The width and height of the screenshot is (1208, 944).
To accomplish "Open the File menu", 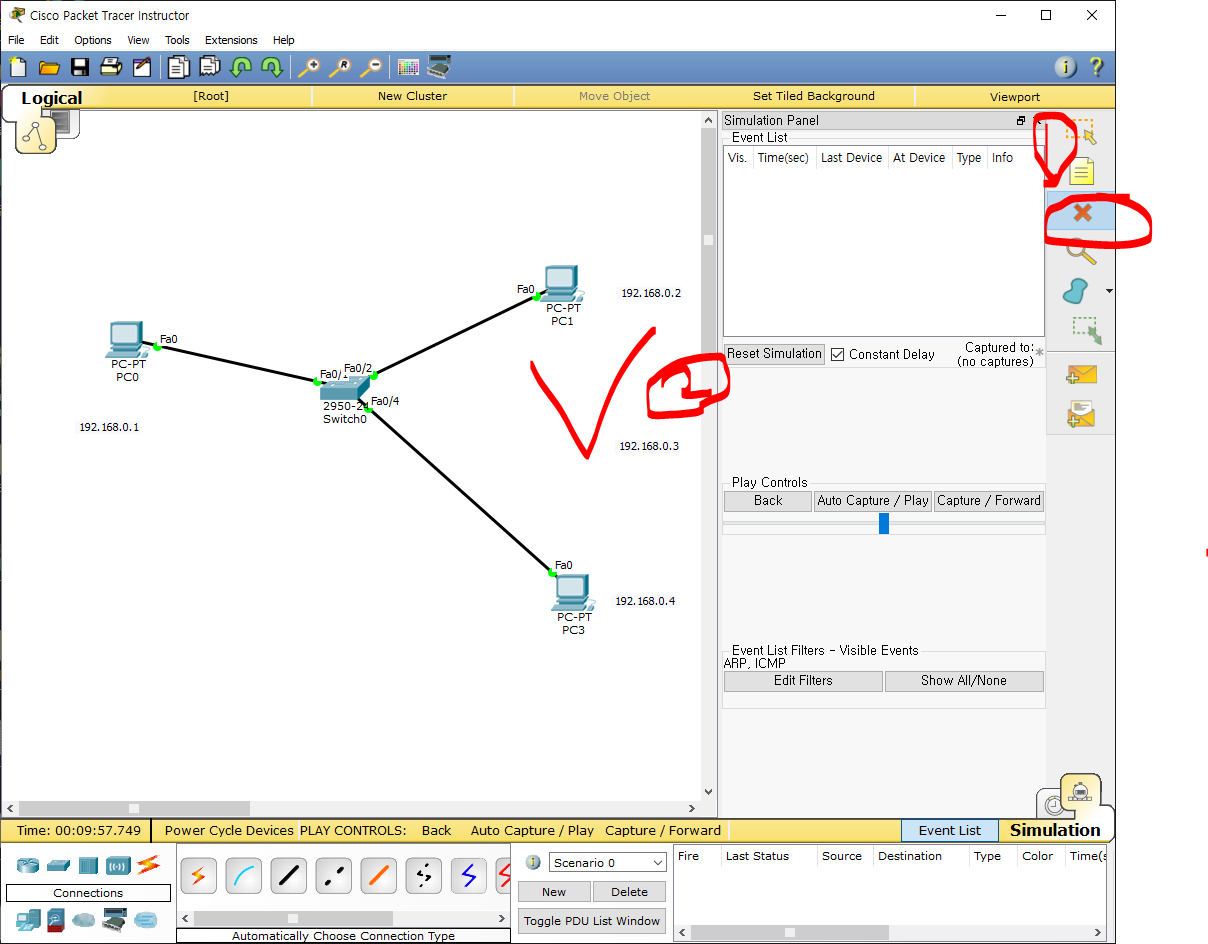I will [x=16, y=40].
